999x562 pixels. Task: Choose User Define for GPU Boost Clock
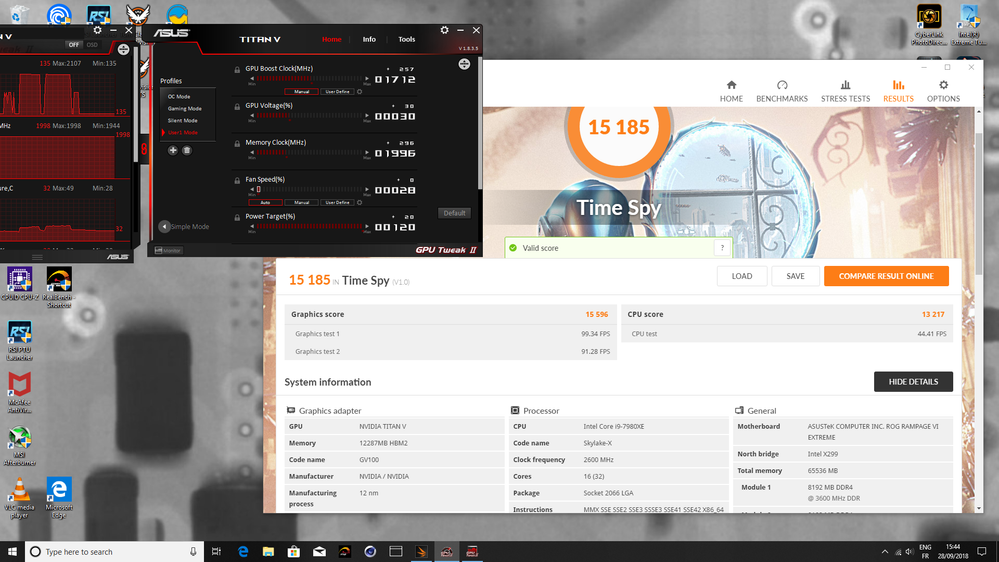(337, 92)
